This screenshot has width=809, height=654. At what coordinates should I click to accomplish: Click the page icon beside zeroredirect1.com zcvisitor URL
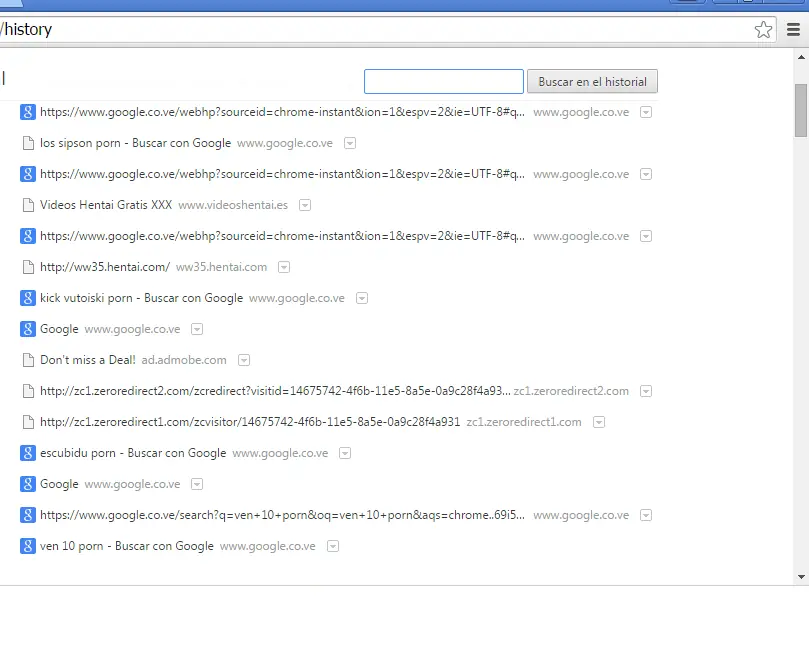pyautogui.click(x=28, y=422)
